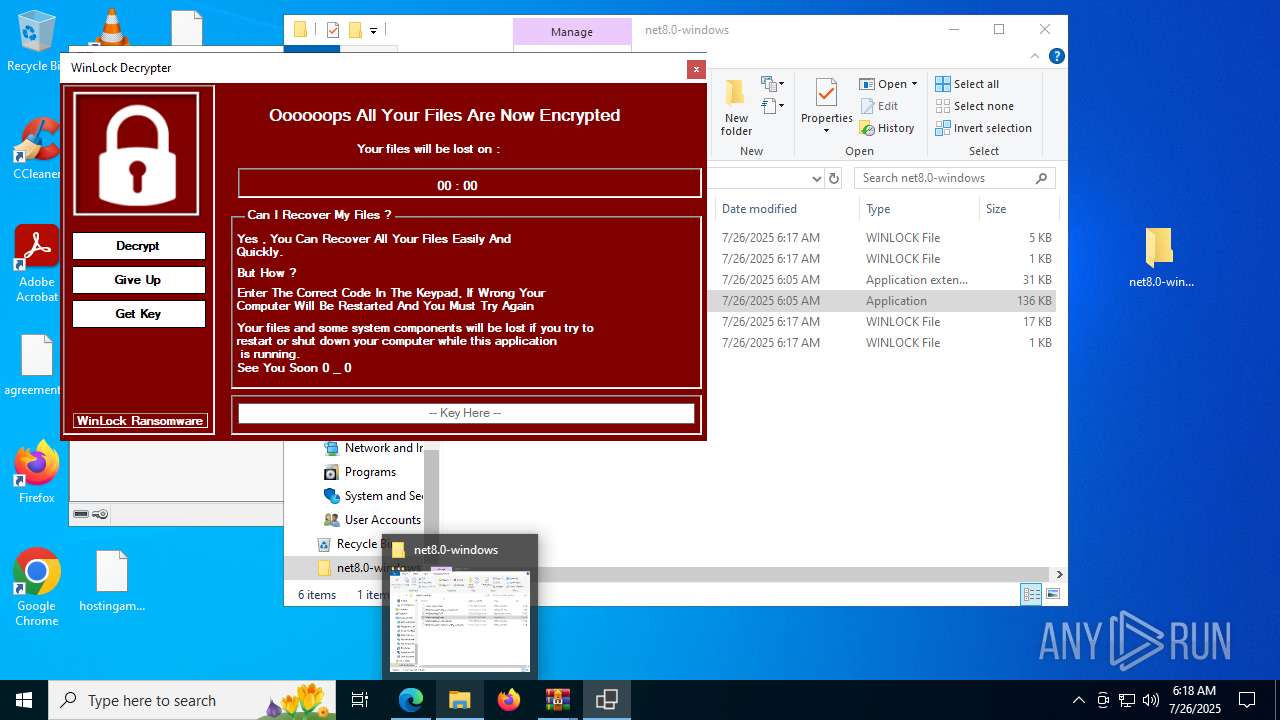The height and width of the screenshot is (720, 1280).
Task: Select the Adobe Acrobat desktop shortcut
Action: point(36,263)
